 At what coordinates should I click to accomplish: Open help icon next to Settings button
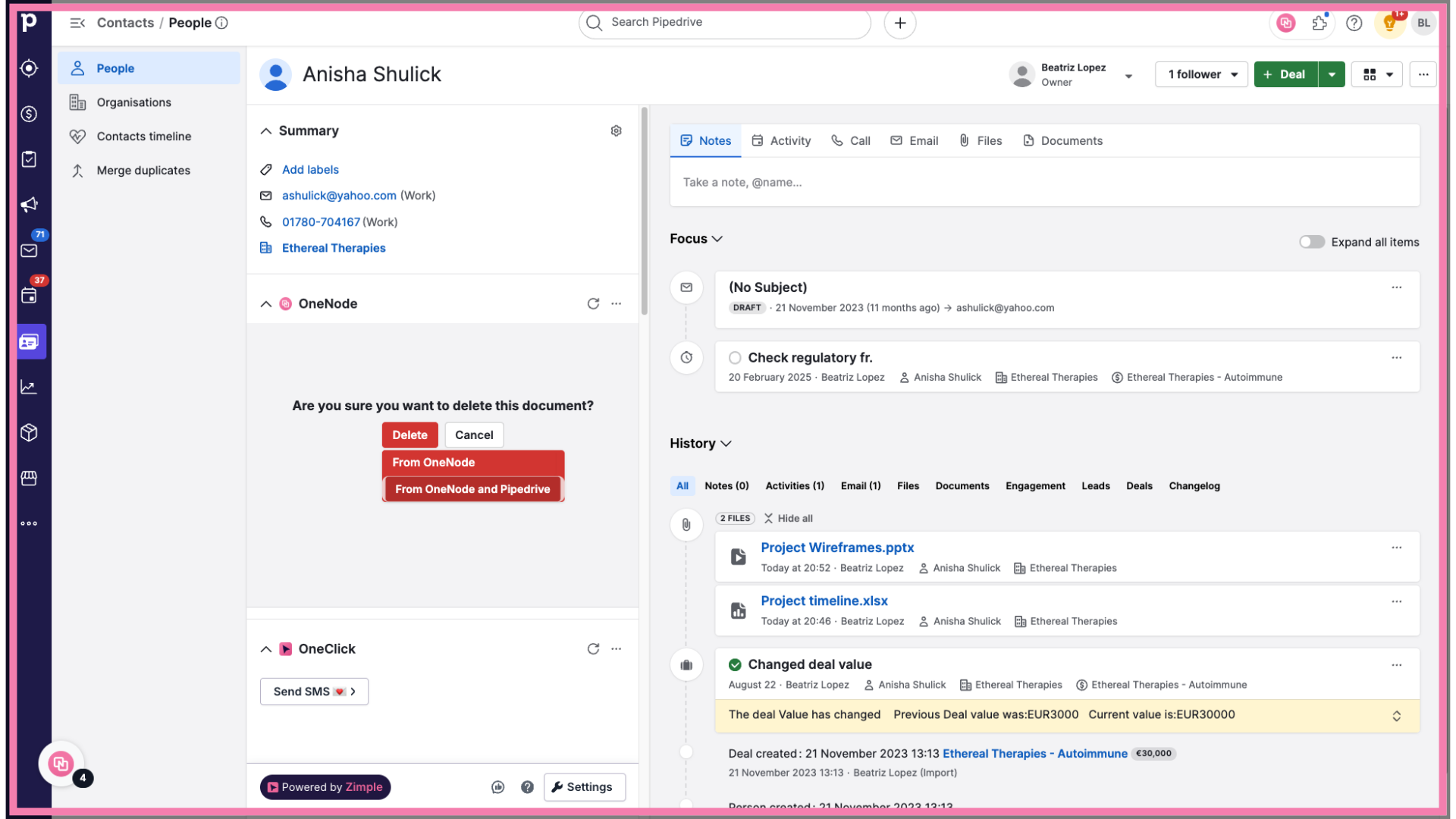pyautogui.click(x=528, y=787)
